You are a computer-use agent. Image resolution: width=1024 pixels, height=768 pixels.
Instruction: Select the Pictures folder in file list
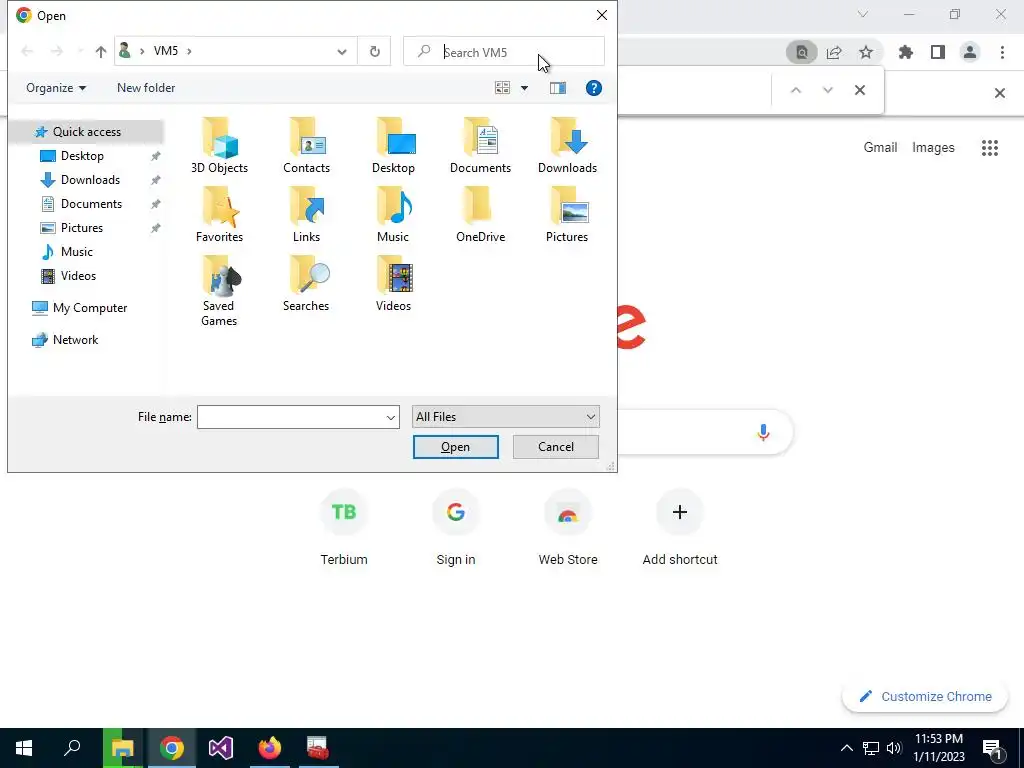pos(568,215)
